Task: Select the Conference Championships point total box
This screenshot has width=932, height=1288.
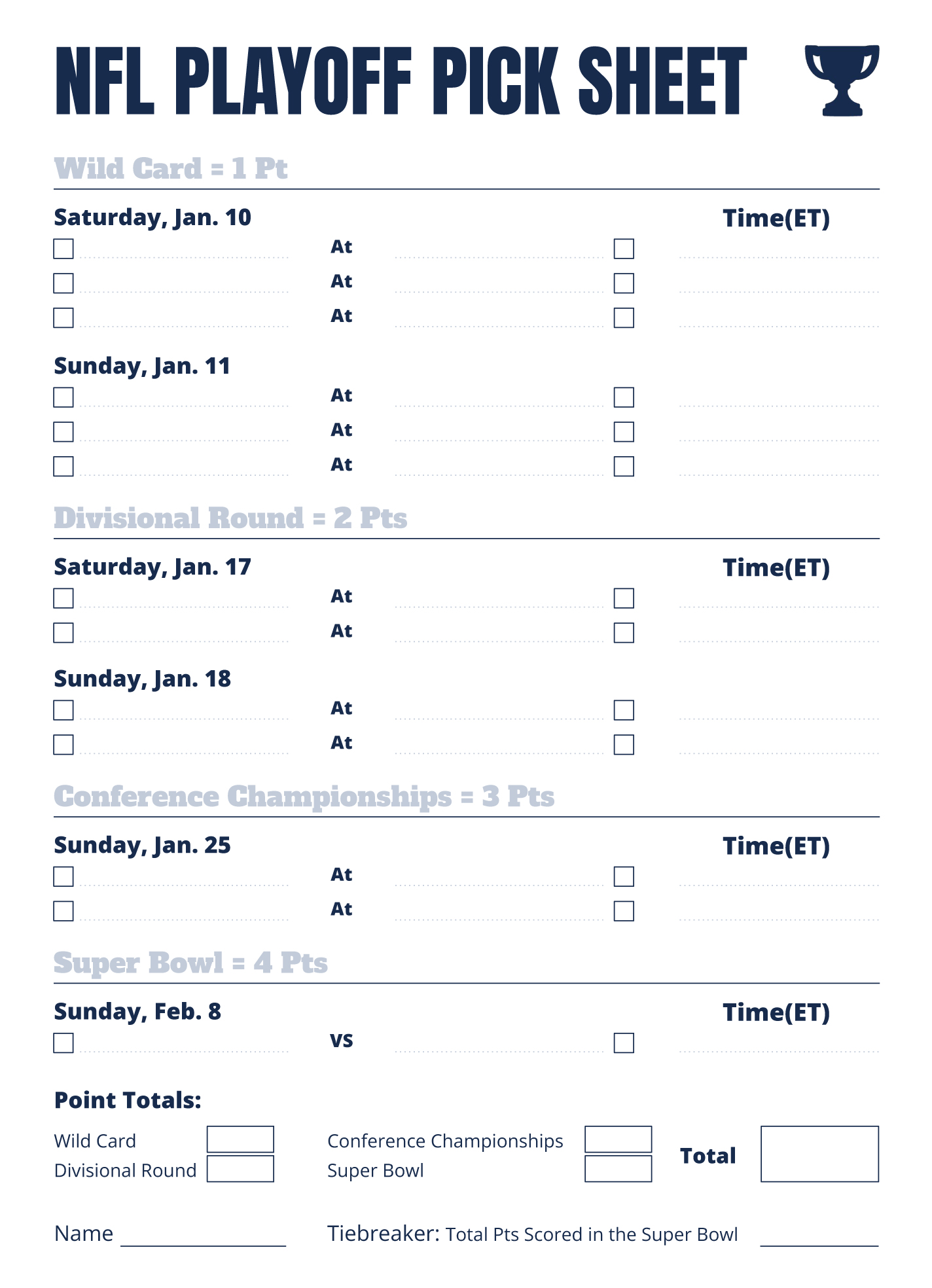Action: point(618,1139)
